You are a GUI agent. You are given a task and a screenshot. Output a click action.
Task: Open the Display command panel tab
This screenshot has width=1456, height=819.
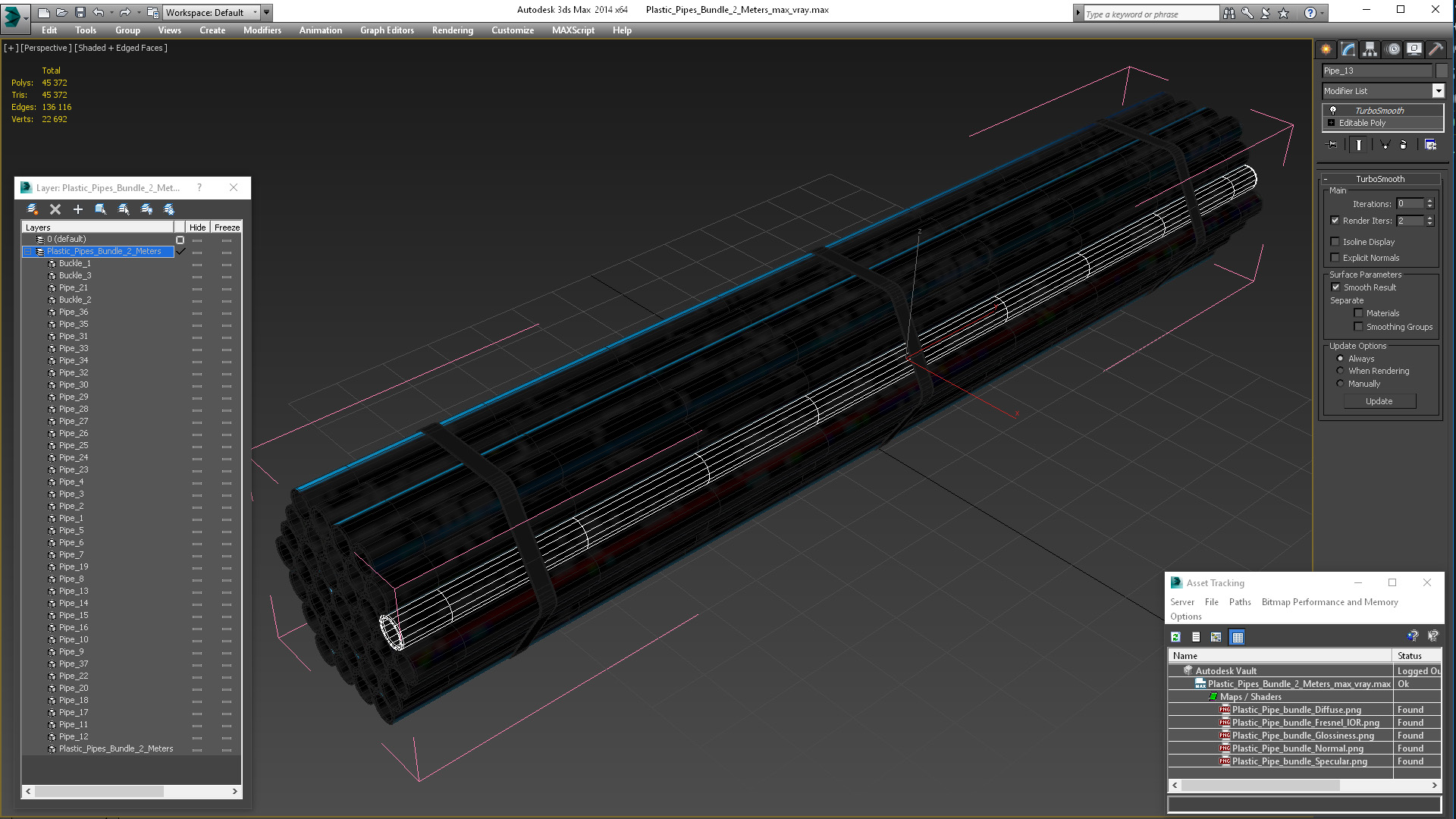click(1414, 49)
